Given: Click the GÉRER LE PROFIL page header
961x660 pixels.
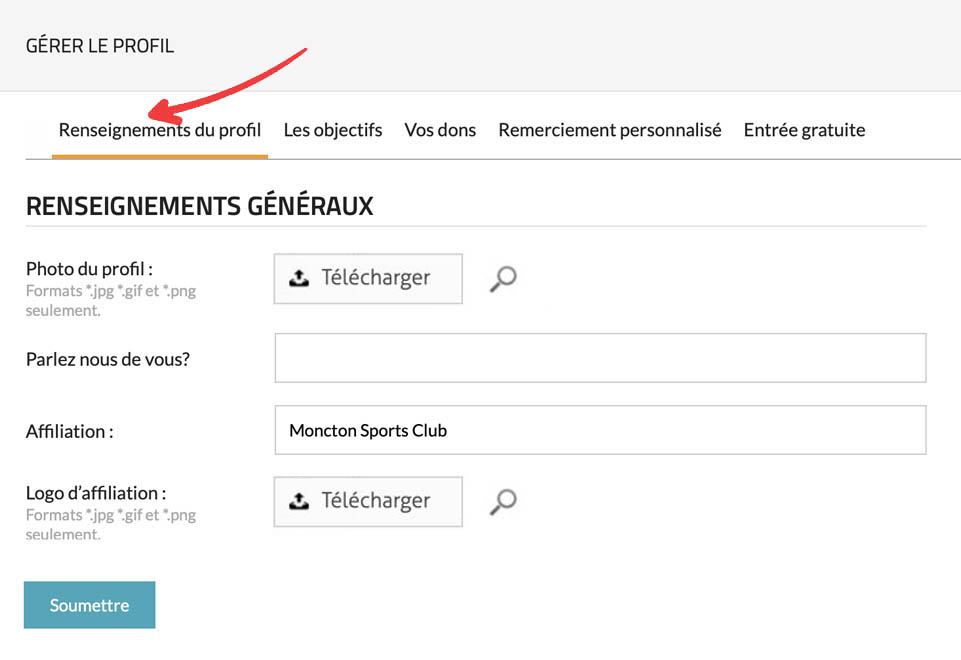Looking at the screenshot, I should tap(100, 46).
